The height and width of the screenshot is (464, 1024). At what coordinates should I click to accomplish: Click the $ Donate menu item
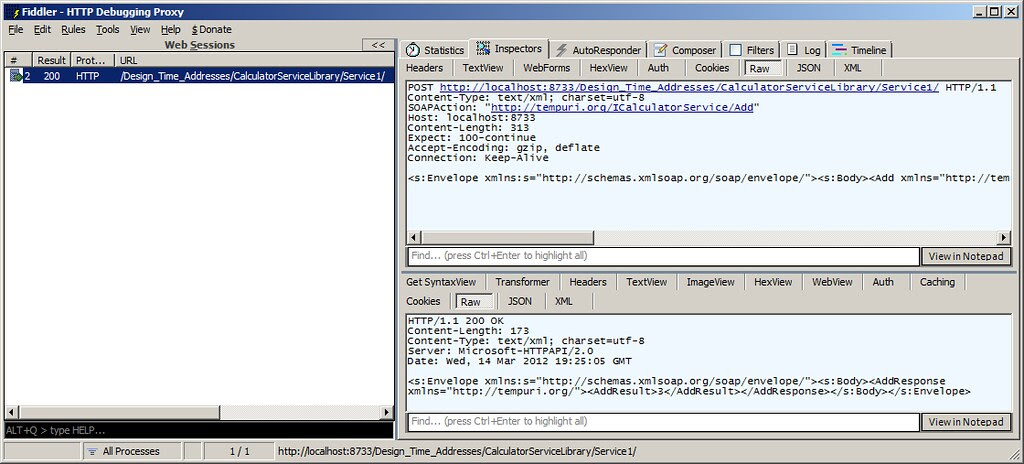212,29
